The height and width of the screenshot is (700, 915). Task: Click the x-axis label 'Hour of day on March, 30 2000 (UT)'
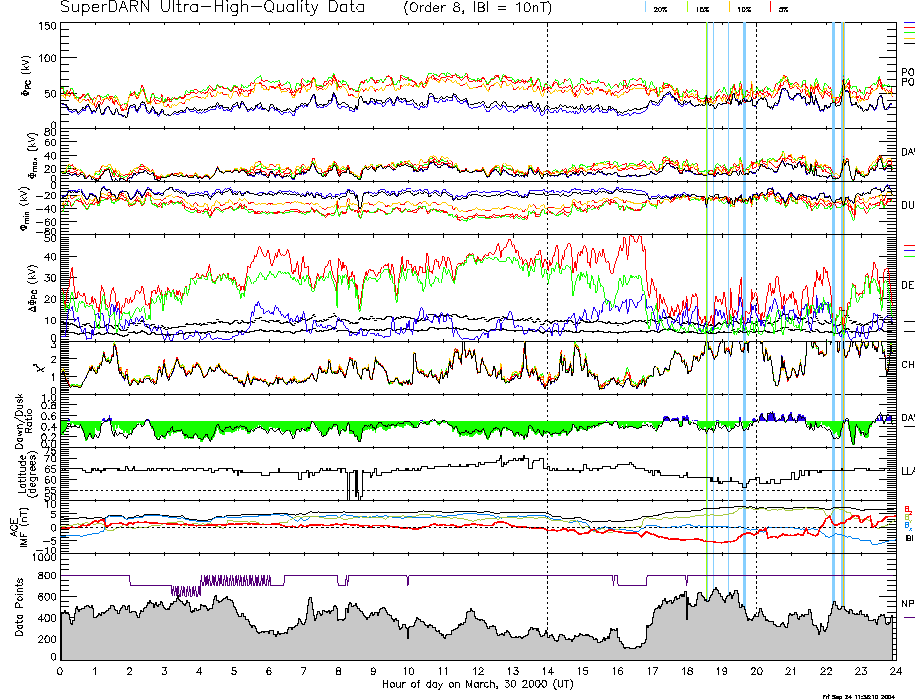(477, 685)
